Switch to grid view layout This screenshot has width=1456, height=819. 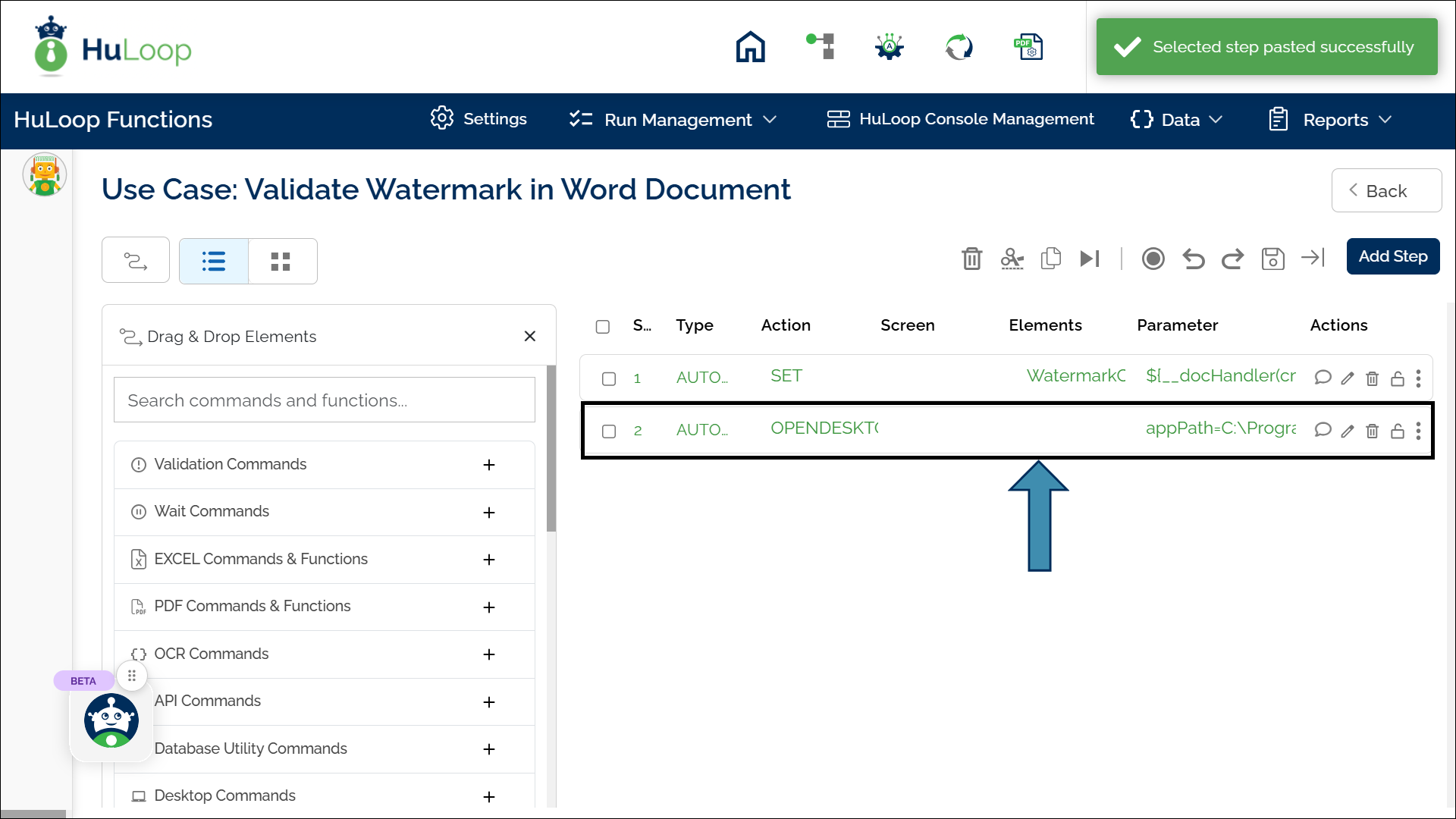pos(281,262)
